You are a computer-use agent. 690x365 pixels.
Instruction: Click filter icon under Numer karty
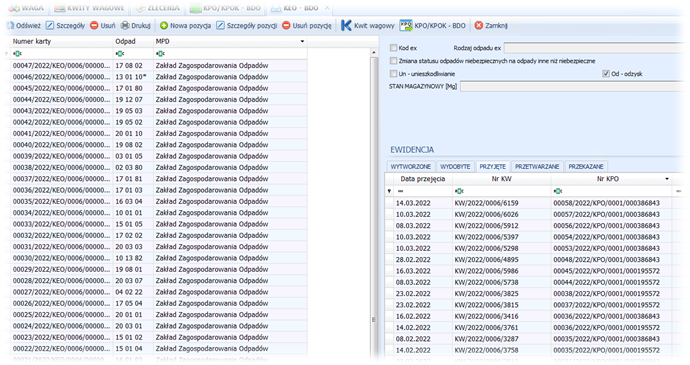click(x=18, y=54)
